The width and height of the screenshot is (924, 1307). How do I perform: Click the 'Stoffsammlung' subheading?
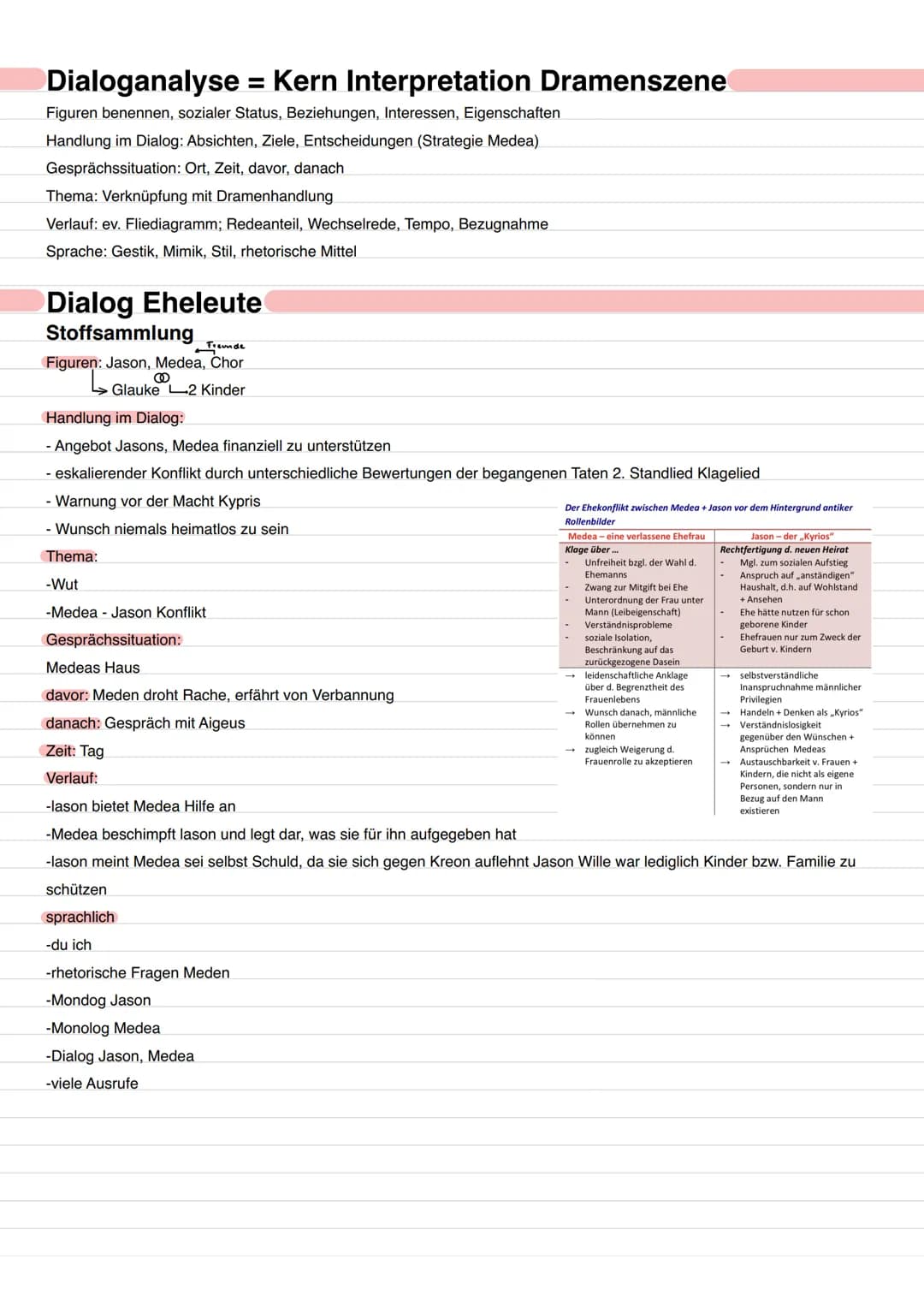pyautogui.click(x=120, y=333)
